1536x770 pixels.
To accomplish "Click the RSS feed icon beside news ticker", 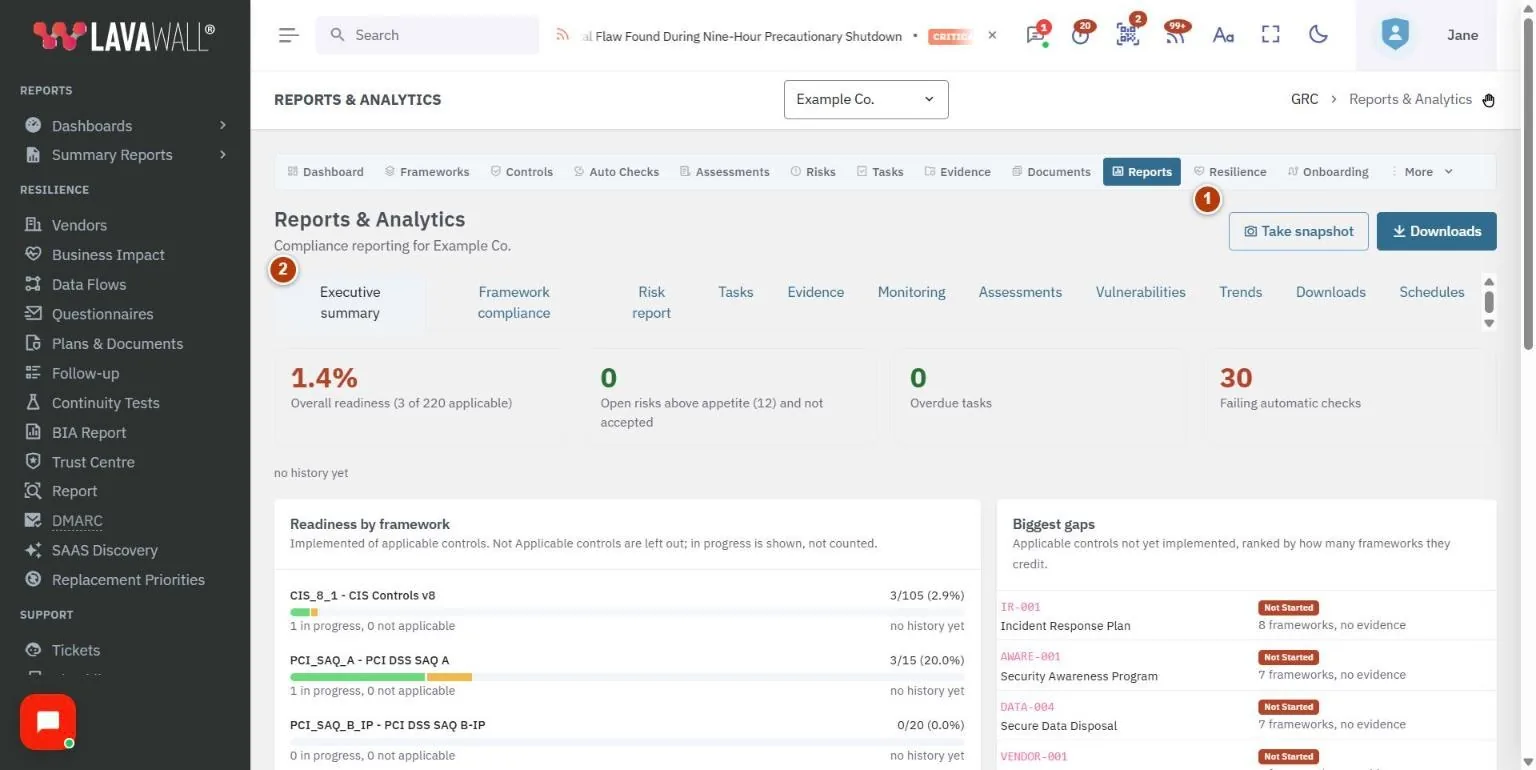I will tap(563, 35).
